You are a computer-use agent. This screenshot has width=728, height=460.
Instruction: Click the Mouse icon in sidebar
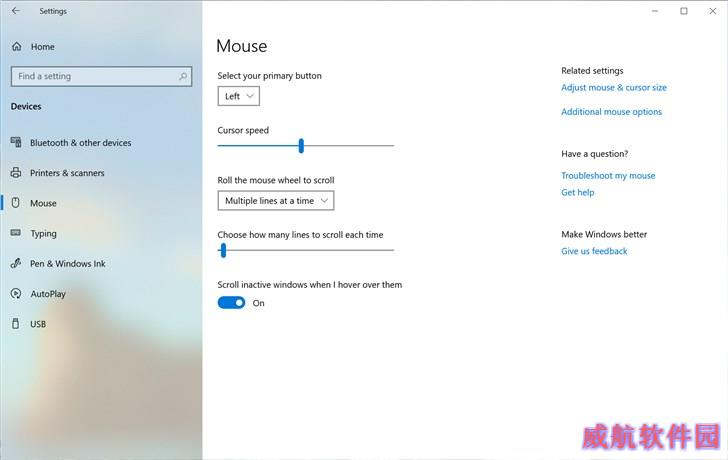coord(16,203)
